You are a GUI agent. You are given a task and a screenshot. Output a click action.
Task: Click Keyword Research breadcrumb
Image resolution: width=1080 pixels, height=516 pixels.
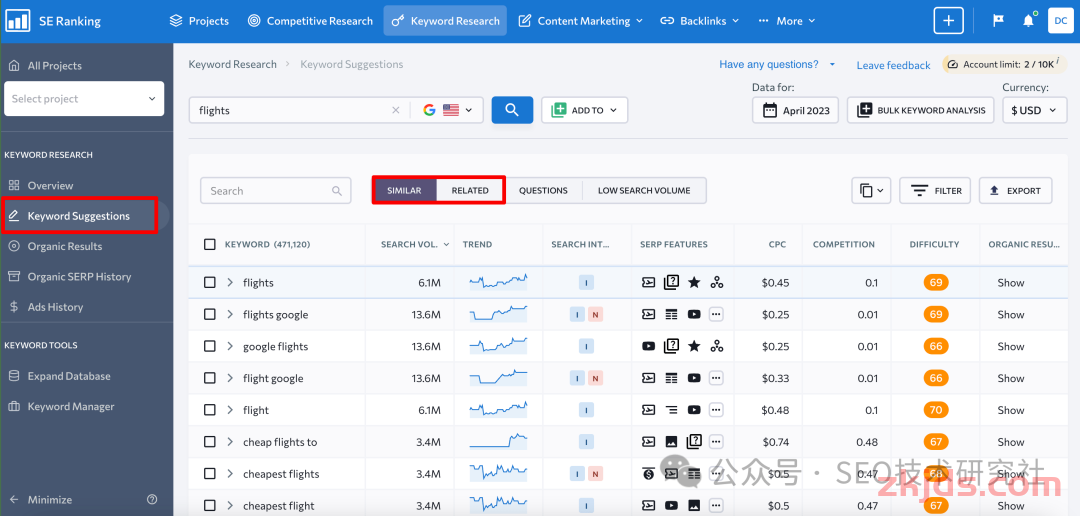tap(233, 64)
